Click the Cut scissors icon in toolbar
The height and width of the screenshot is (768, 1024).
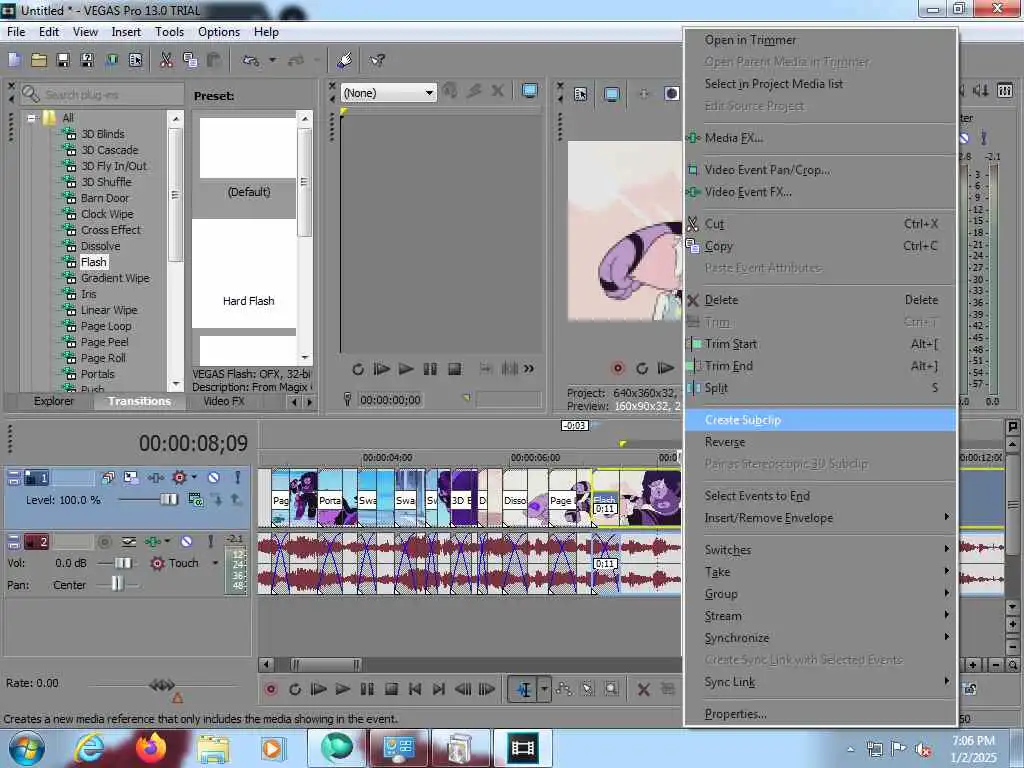[x=167, y=60]
